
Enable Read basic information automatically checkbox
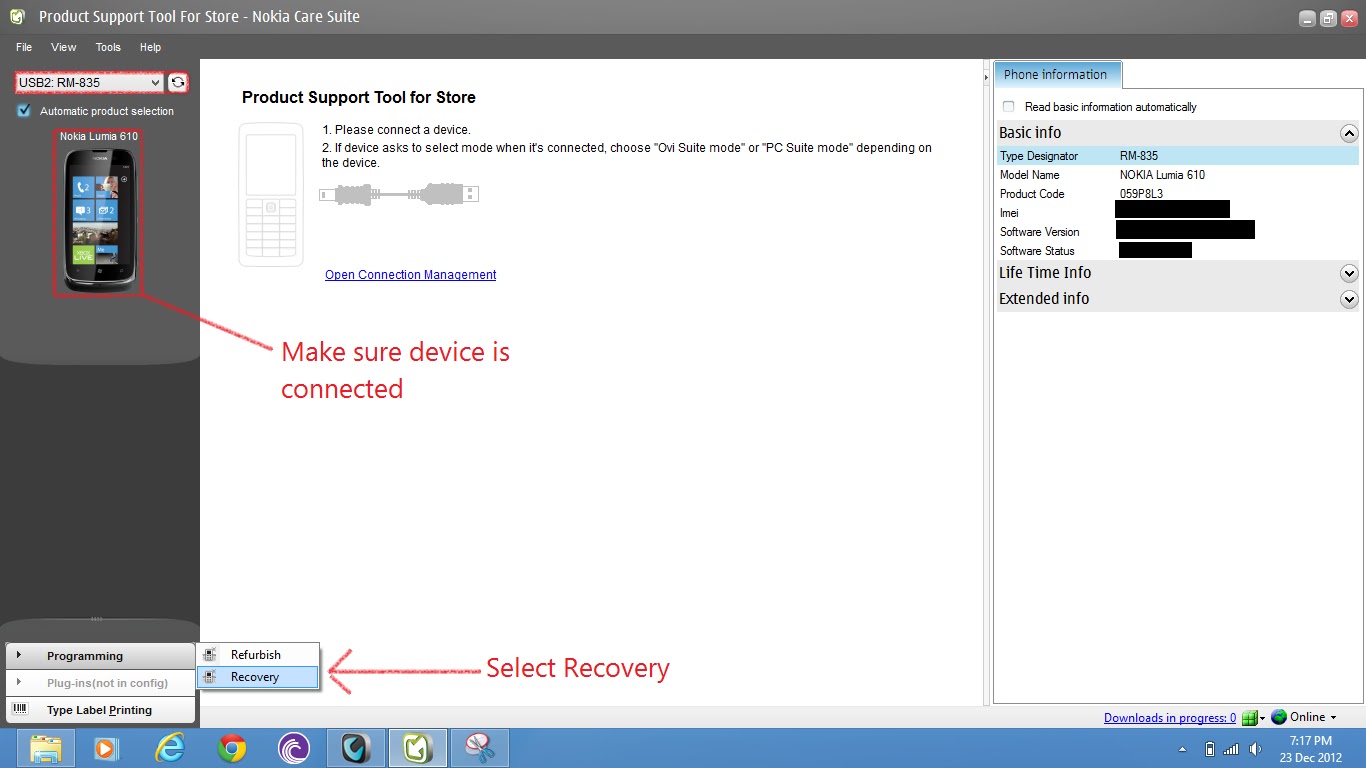[x=1008, y=107]
